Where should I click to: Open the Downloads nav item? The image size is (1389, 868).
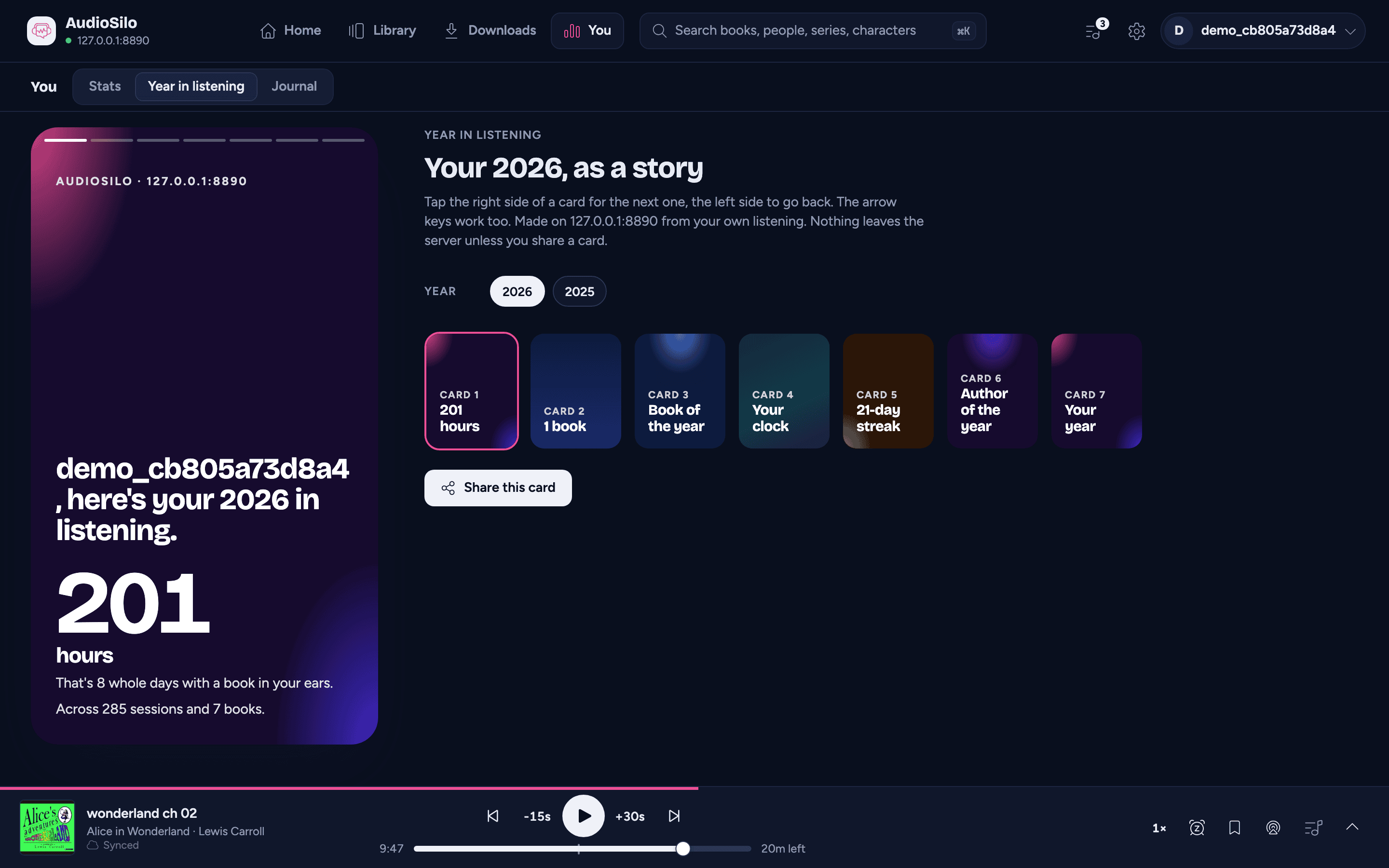coord(490,31)
